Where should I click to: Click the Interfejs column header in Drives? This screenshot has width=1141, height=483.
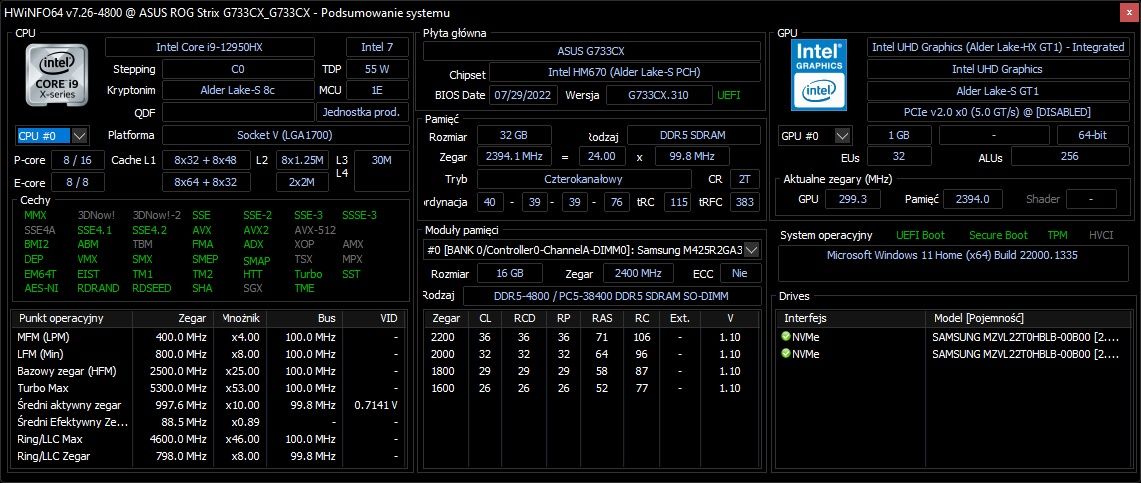851,318
